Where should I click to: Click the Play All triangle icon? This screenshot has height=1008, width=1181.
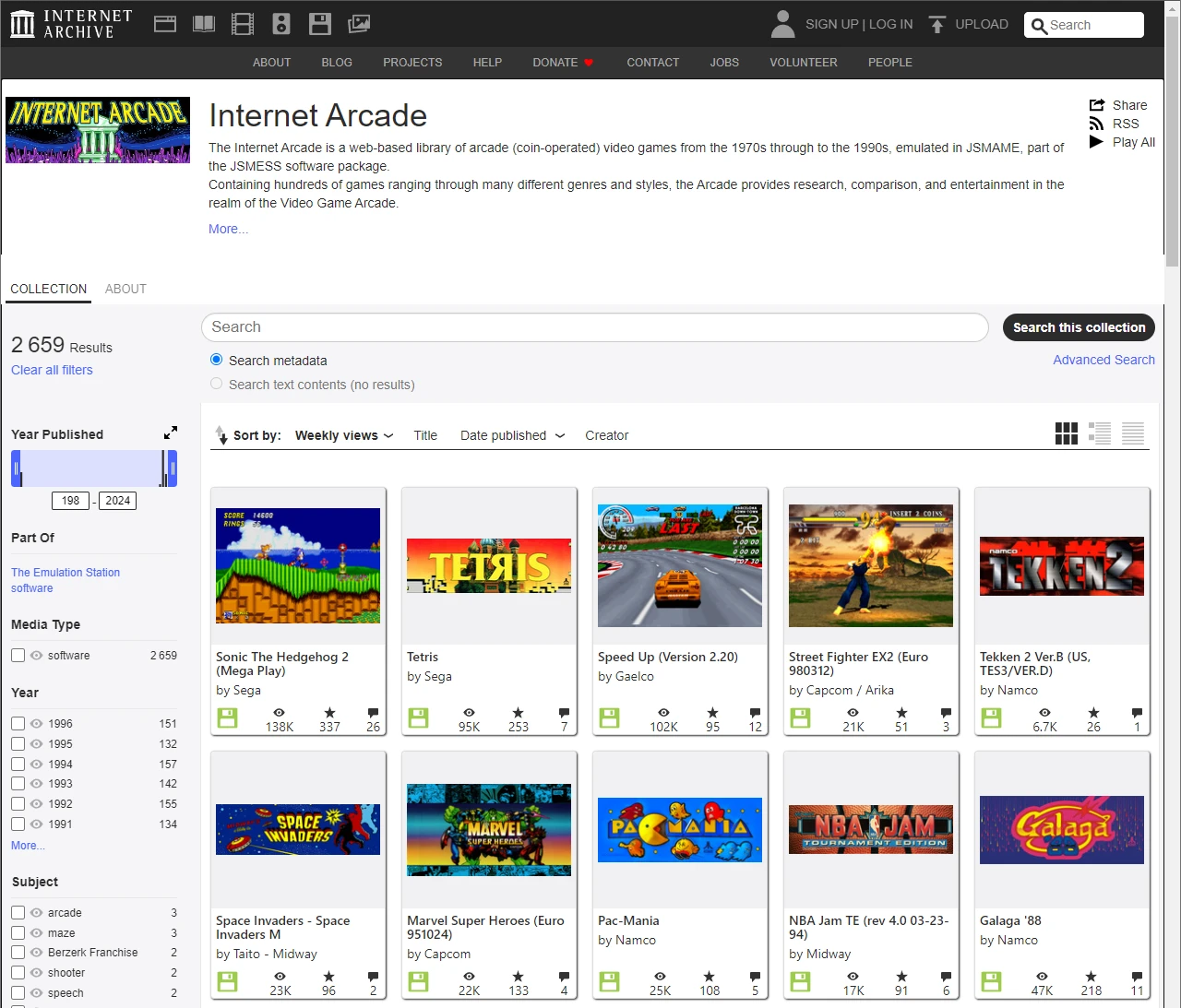click(1096, 142)
